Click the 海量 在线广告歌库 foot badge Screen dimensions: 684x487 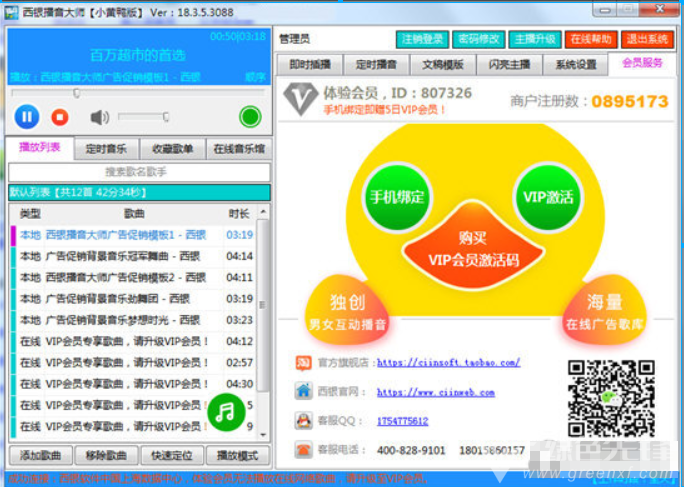(604, 311)
